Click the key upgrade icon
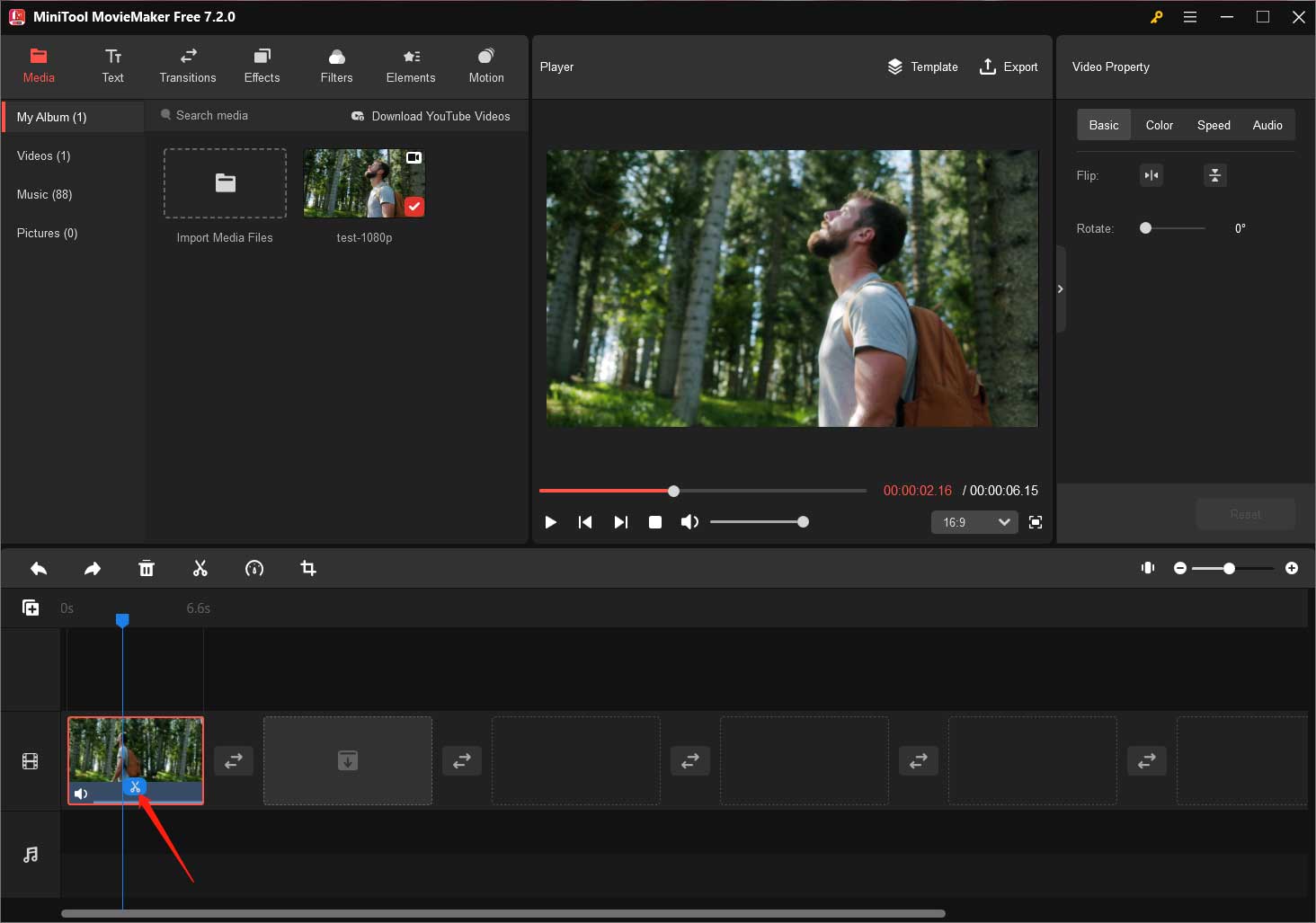 (x=1157, y=17)
